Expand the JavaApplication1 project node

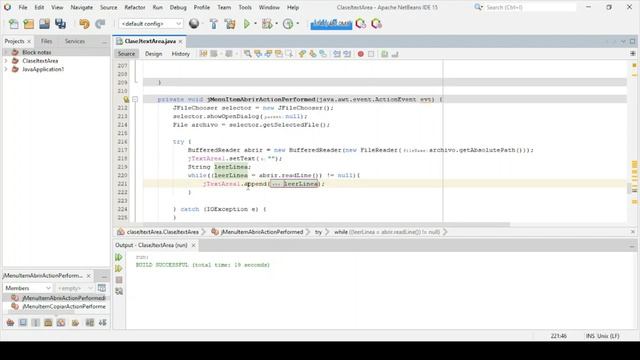point(6,69)
